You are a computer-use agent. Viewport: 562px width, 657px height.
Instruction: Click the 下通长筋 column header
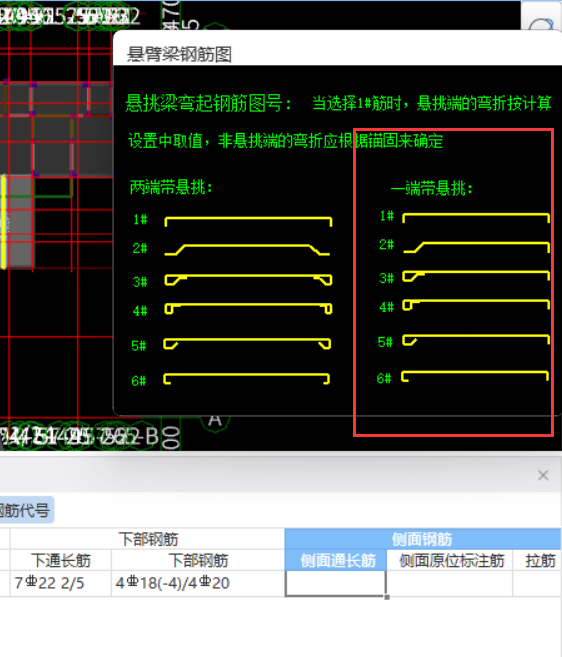click(x=61, y=560)
